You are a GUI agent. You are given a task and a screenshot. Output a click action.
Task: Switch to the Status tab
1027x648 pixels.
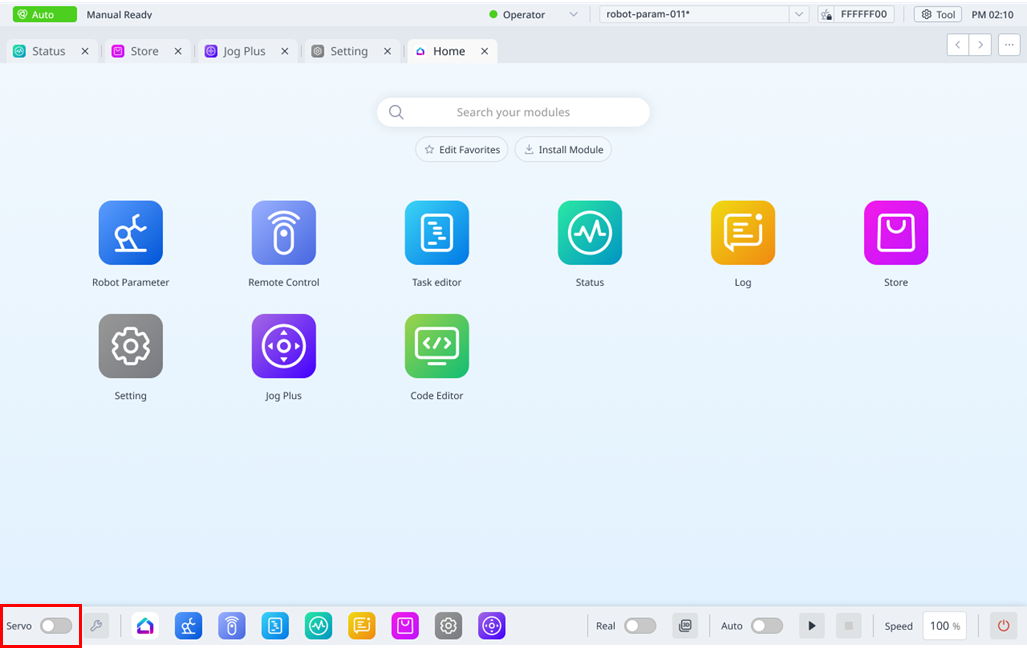point(48,51)
